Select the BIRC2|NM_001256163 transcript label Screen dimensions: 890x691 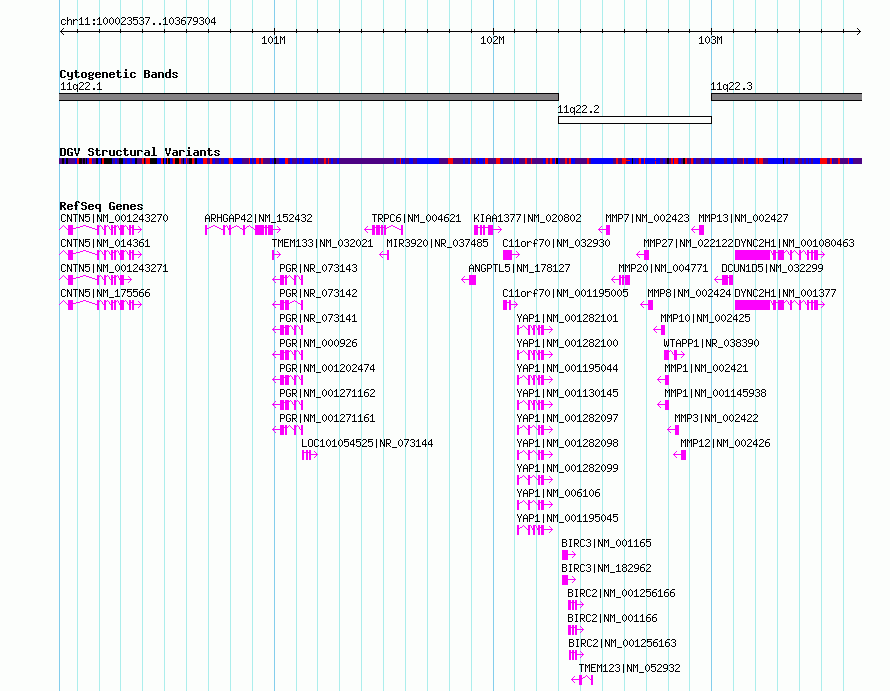623,643
